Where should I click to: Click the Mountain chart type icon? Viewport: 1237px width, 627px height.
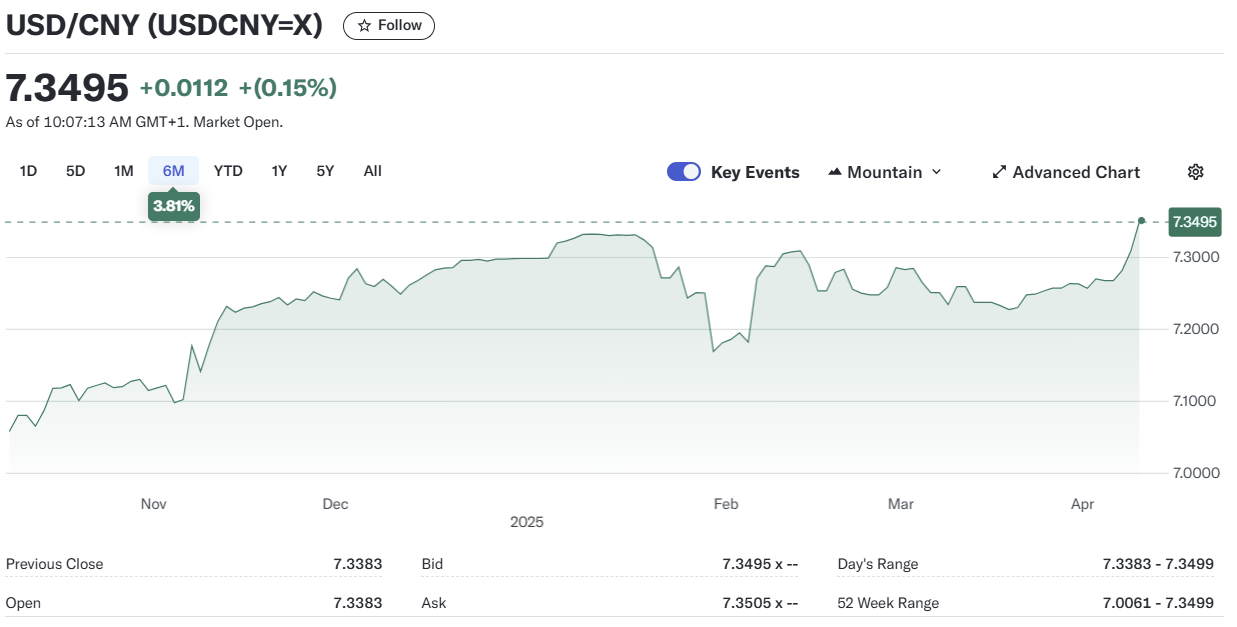tap(835, 172)
